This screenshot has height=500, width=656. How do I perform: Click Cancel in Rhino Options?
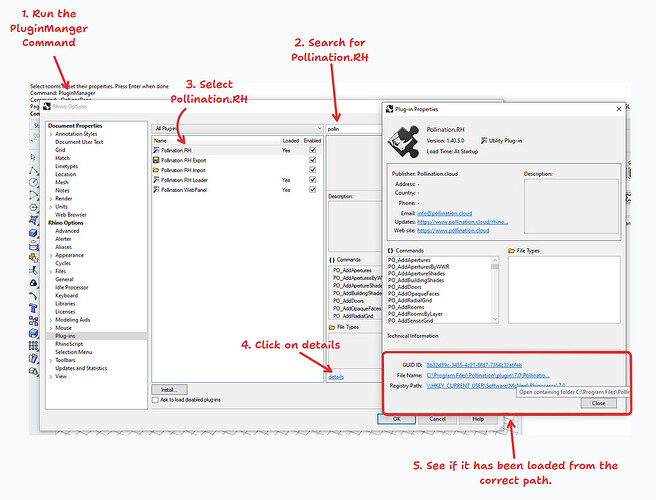[437, 419]
